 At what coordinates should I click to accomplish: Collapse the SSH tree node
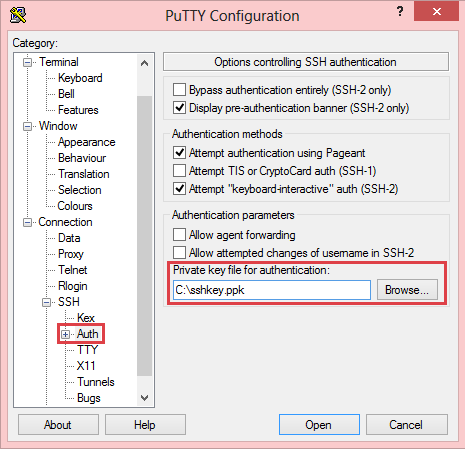click(x=47, y=302)
